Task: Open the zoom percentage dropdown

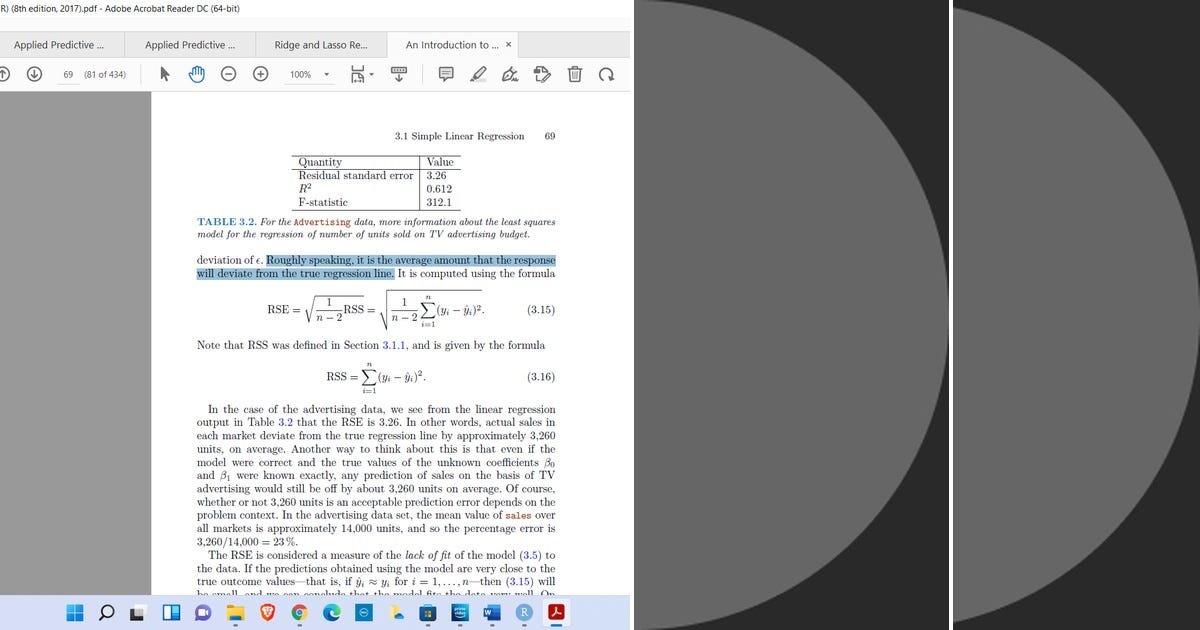Action: [x=325, y=74]
